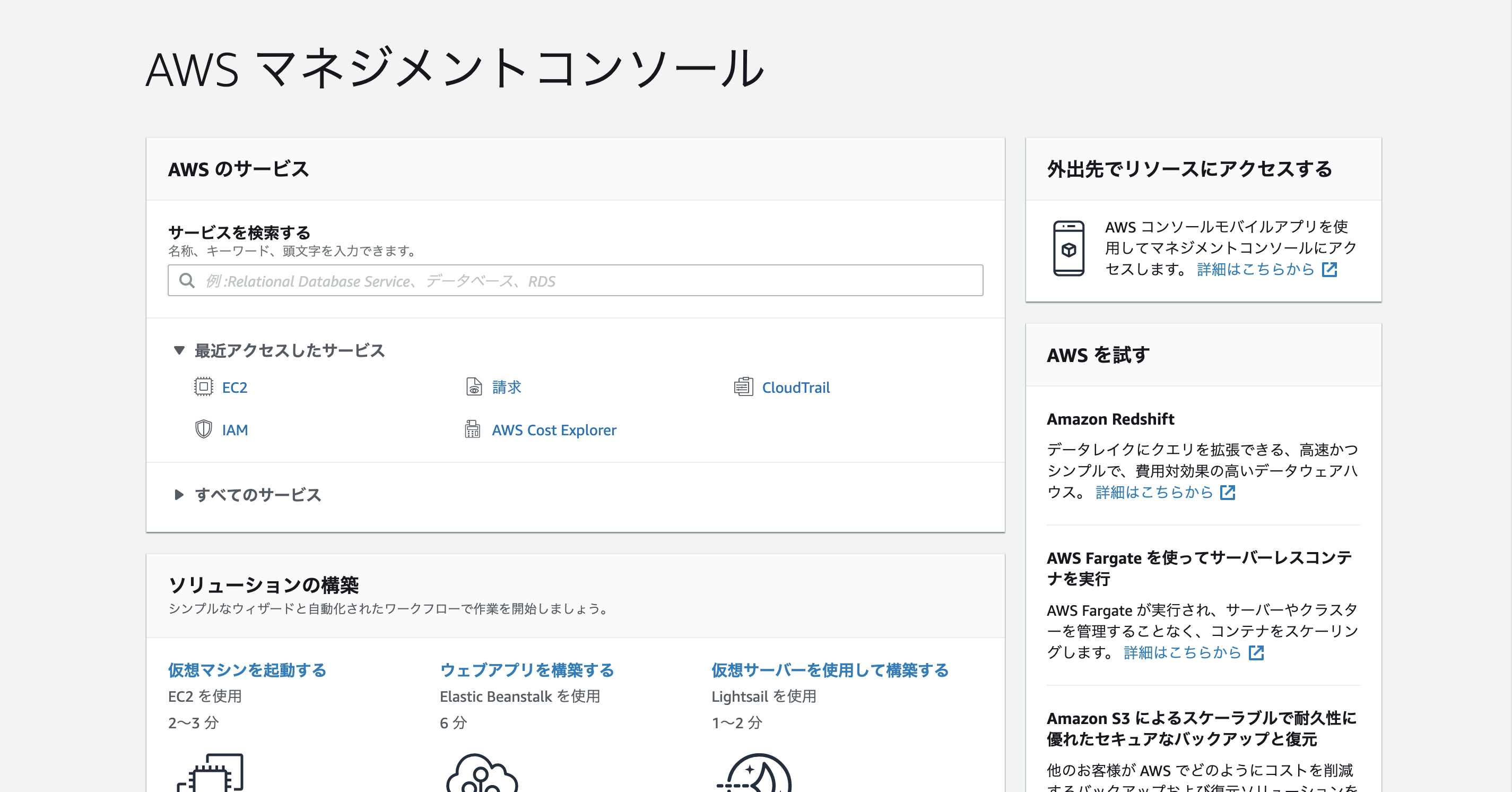Click the 請求 billing document icon
Image resolution: width=1512 pixels, height=792 pixels.
(x=474, y=387)
